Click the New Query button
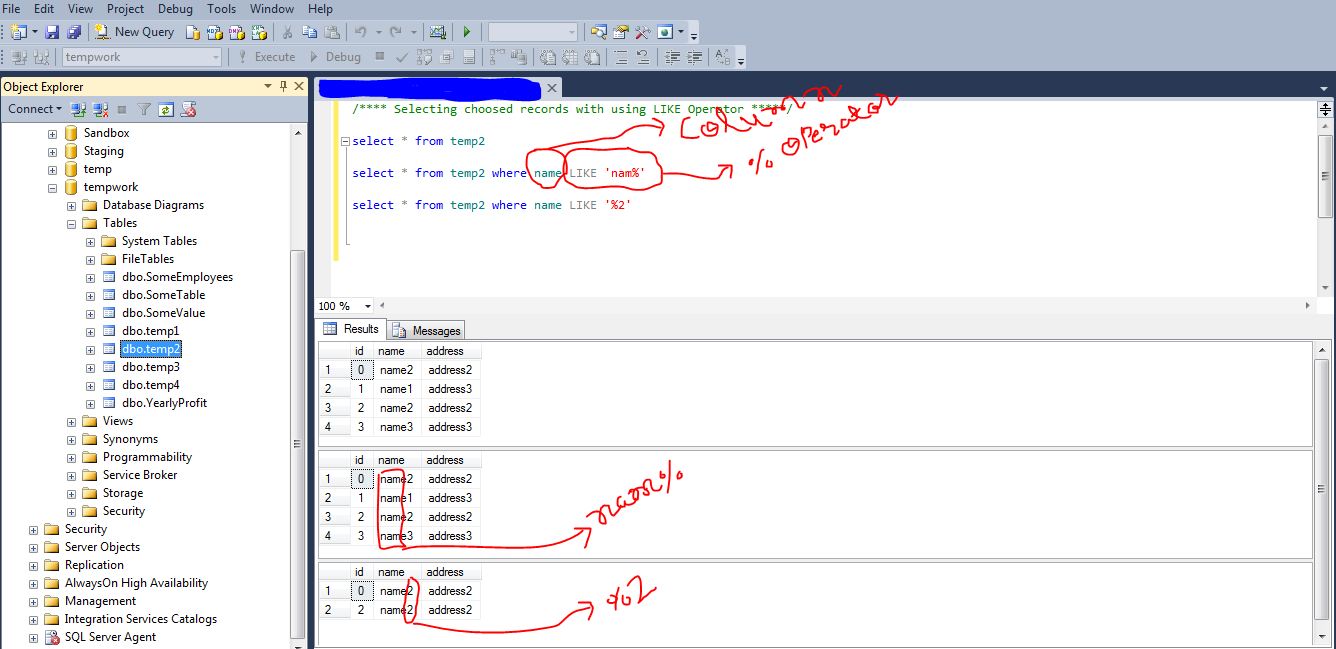The image size is (1336, 649). (x=134, y=32)
